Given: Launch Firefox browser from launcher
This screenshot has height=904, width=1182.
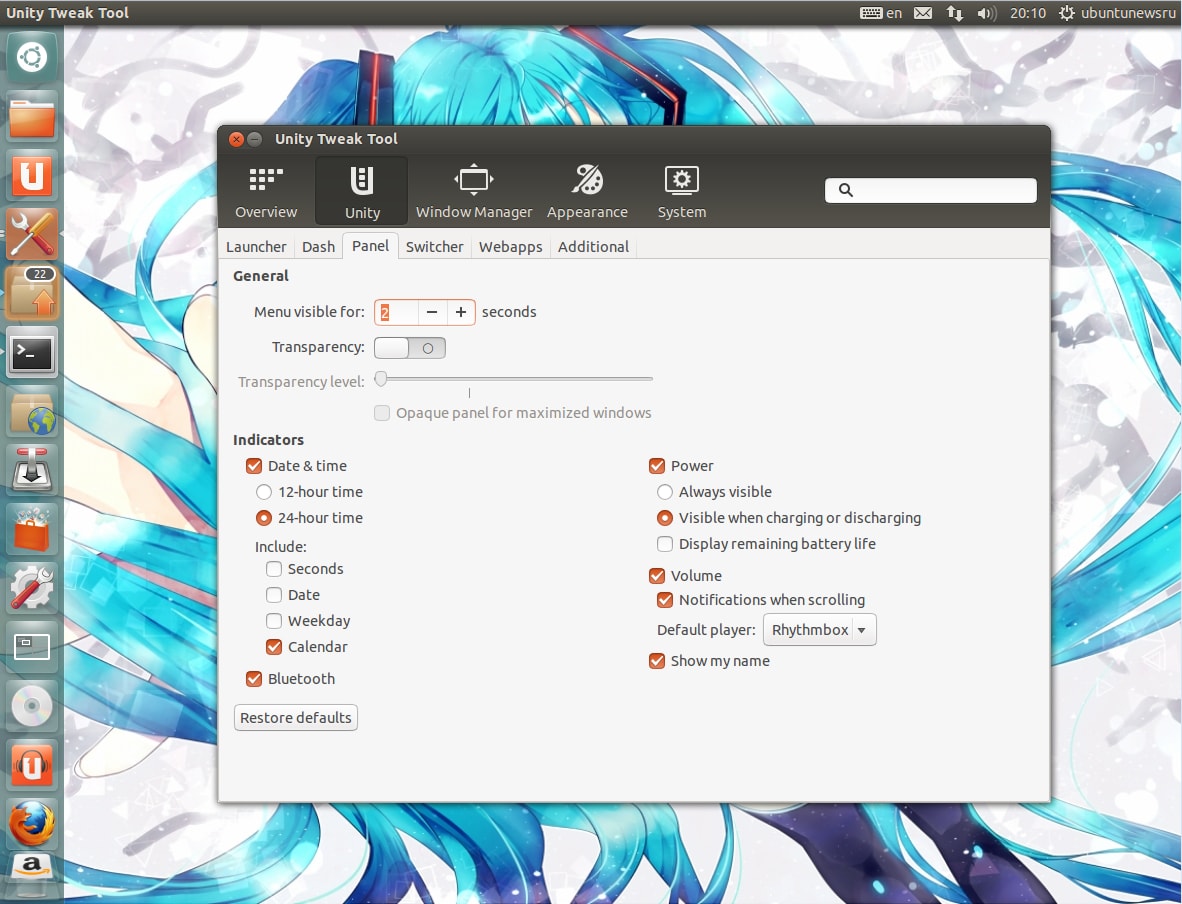Looking at the screenshot, I should pyautogui.click(x=32, y=824).
